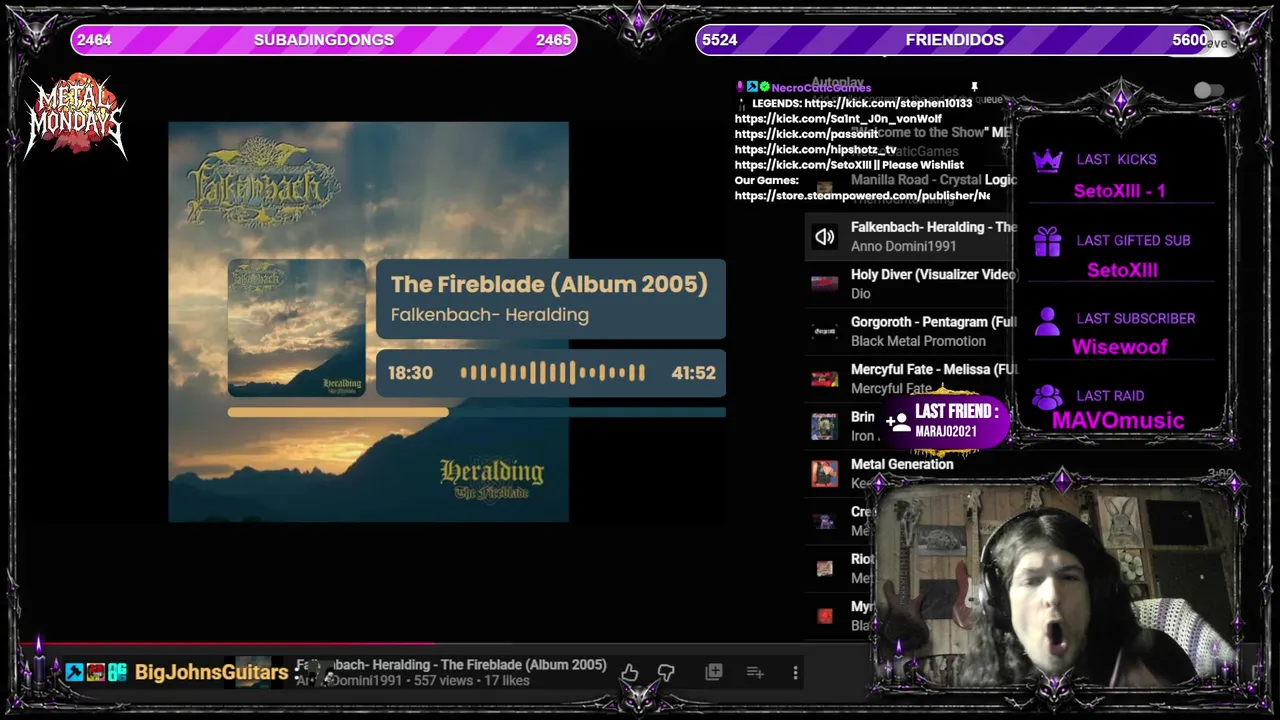Viewport: 1280px width, 720px height.
Task: Click the red badge beside BigJohnsGuitars
Action: point(96,672)
